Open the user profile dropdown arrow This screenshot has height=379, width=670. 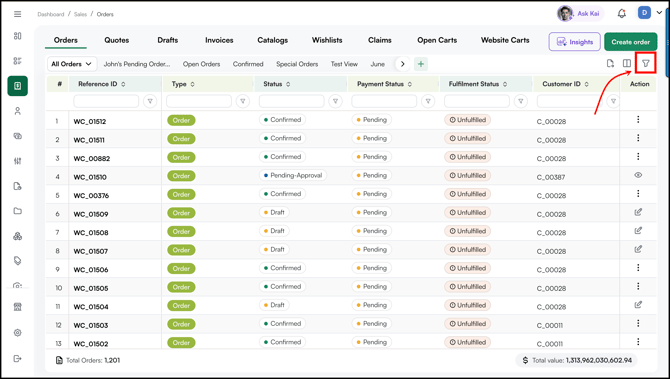[659, 13]
